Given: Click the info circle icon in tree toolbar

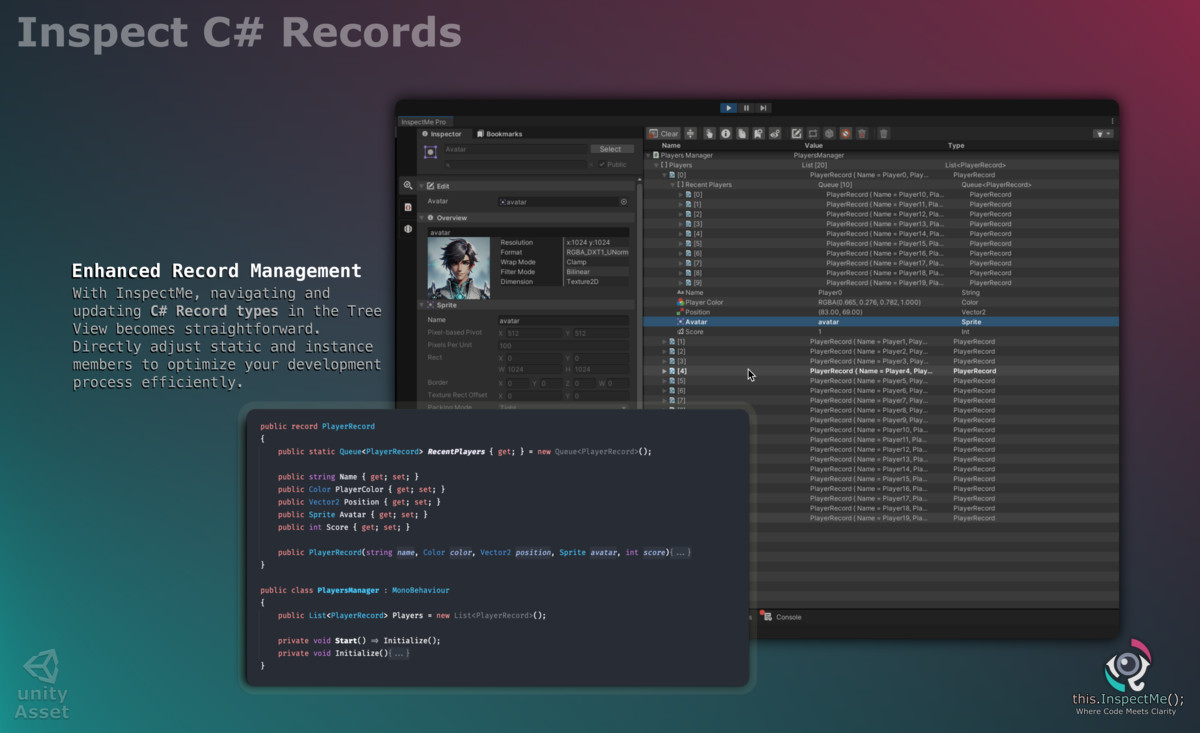Looking at the screenshot, I should tap(726, 133).
